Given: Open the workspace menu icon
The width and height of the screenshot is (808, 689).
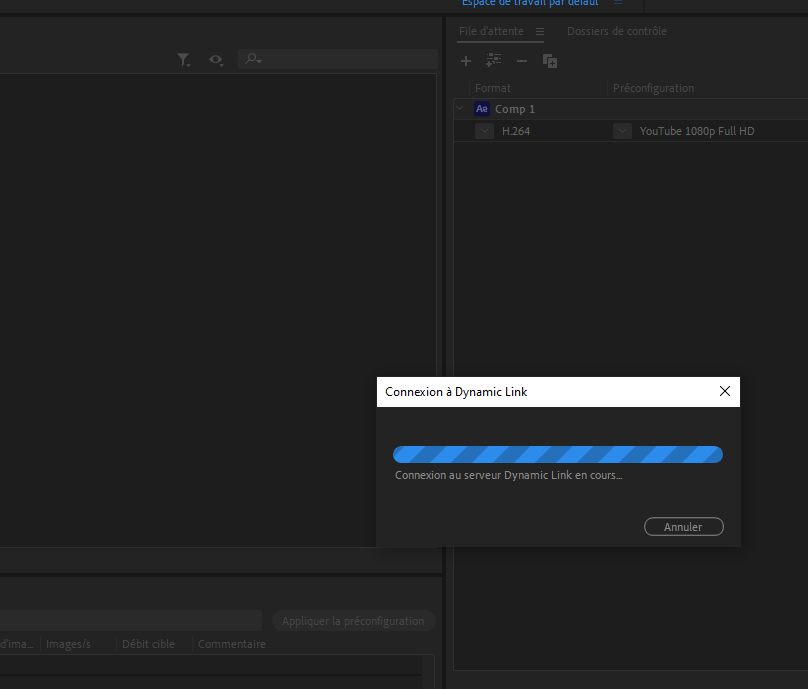Looking at the screenshot, I should [618, 2].
